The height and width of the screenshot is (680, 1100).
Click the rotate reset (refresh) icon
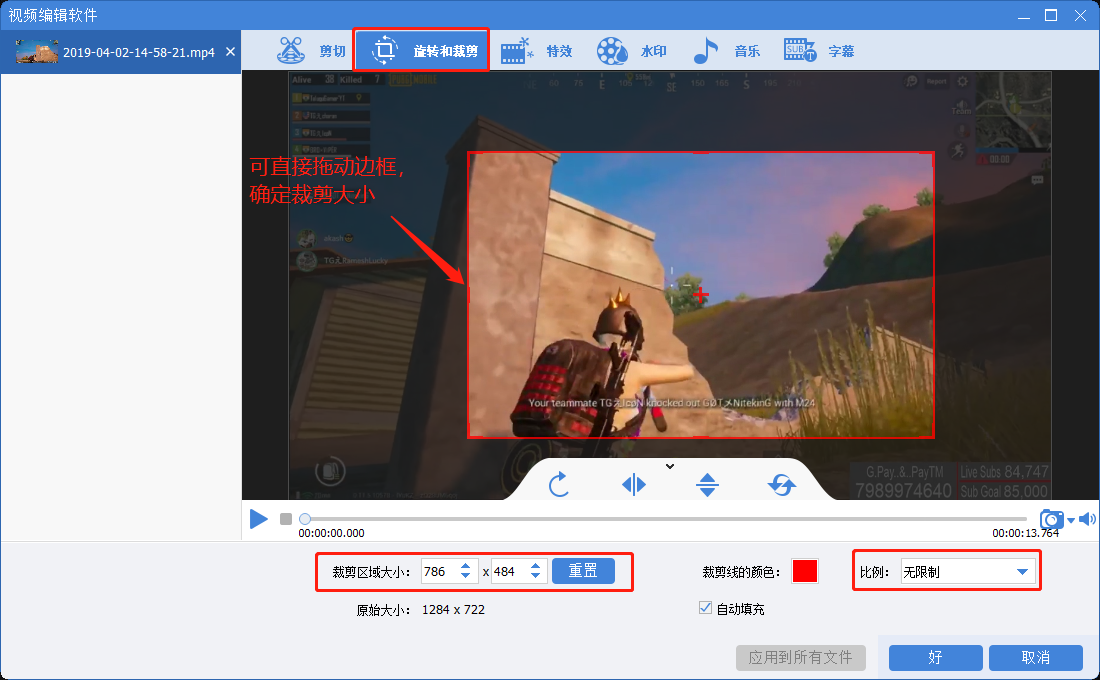point(782,484)
